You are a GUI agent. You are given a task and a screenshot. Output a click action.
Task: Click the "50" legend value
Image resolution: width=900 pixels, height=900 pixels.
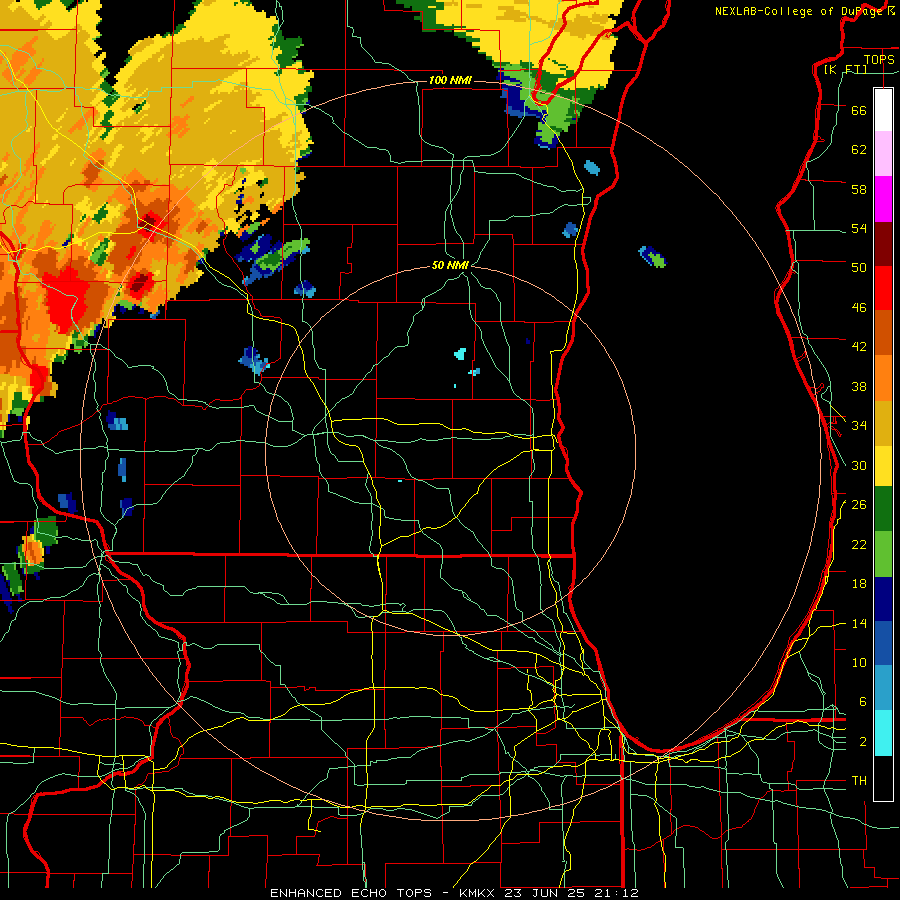859,267
